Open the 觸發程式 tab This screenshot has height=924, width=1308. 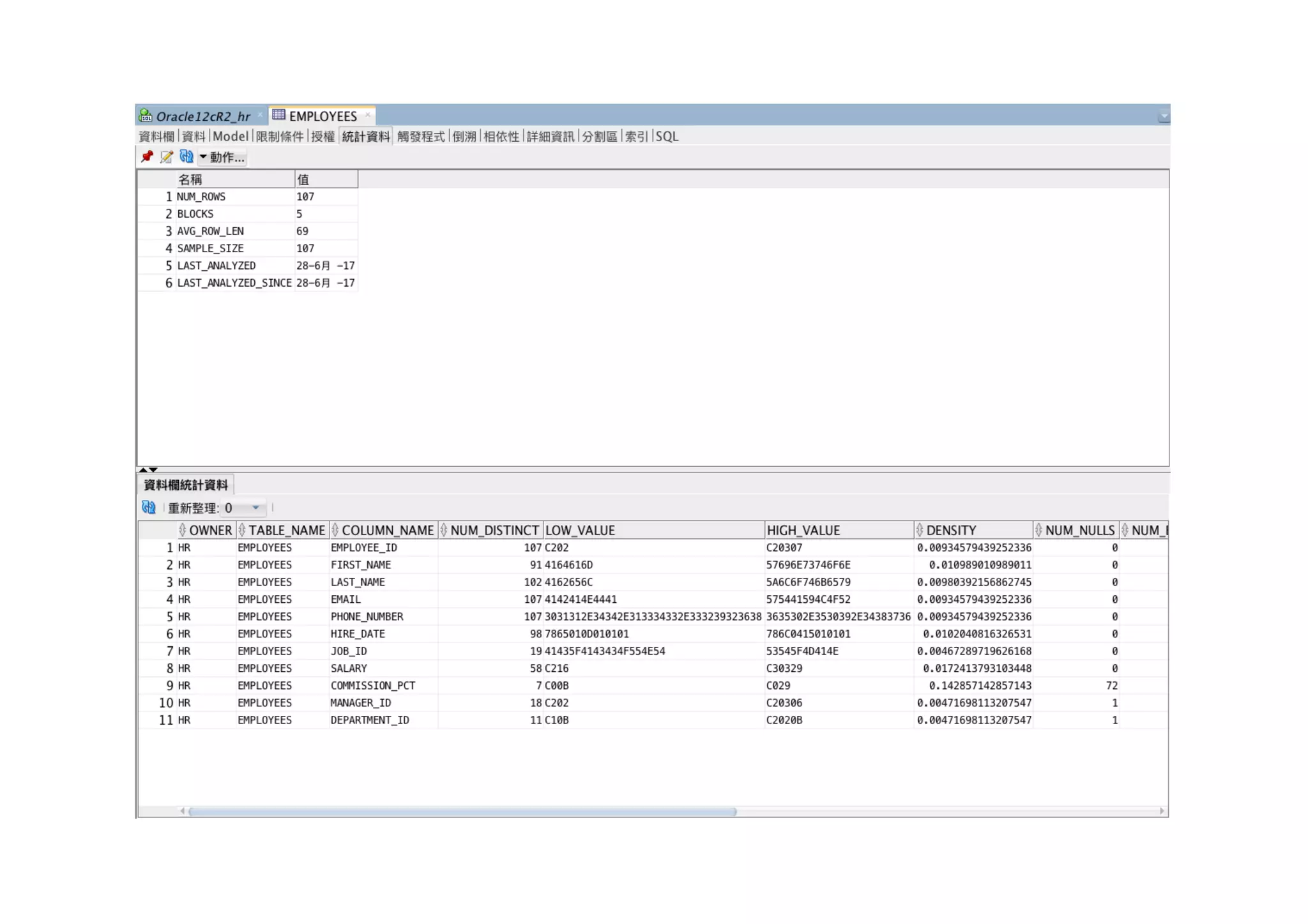(421, 136)
